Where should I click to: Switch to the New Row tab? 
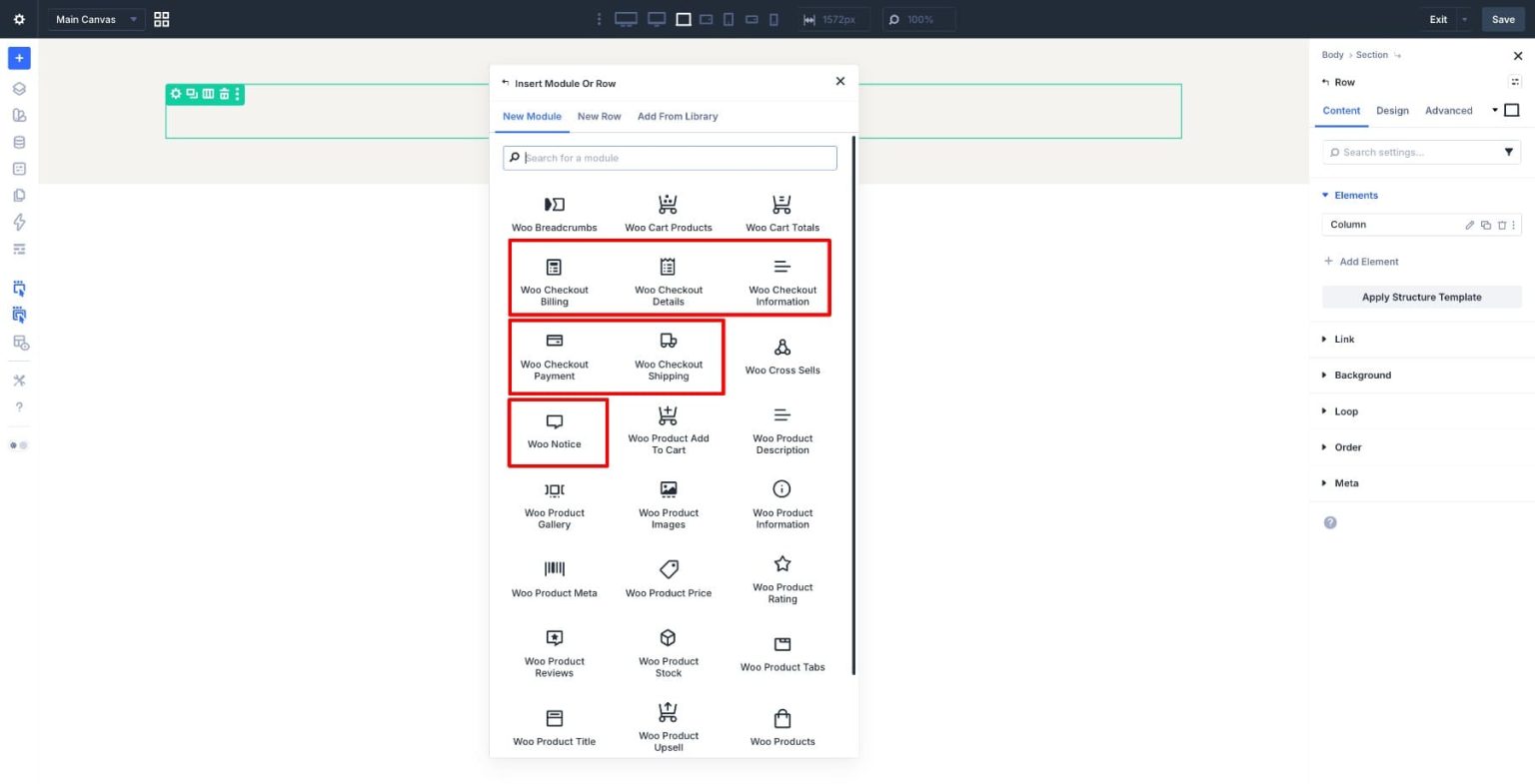tap(599, 117)
